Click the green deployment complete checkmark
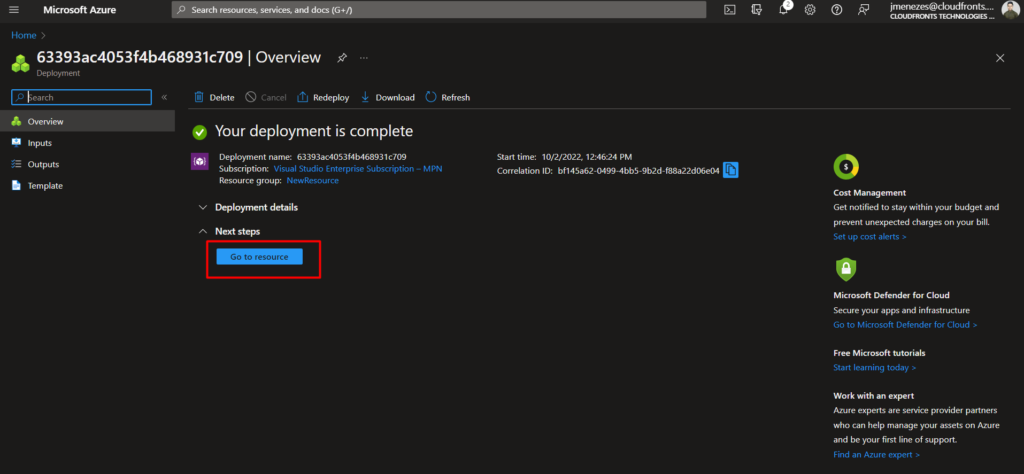Screen dimensions: 1024x474 click(x=200, y=133)
